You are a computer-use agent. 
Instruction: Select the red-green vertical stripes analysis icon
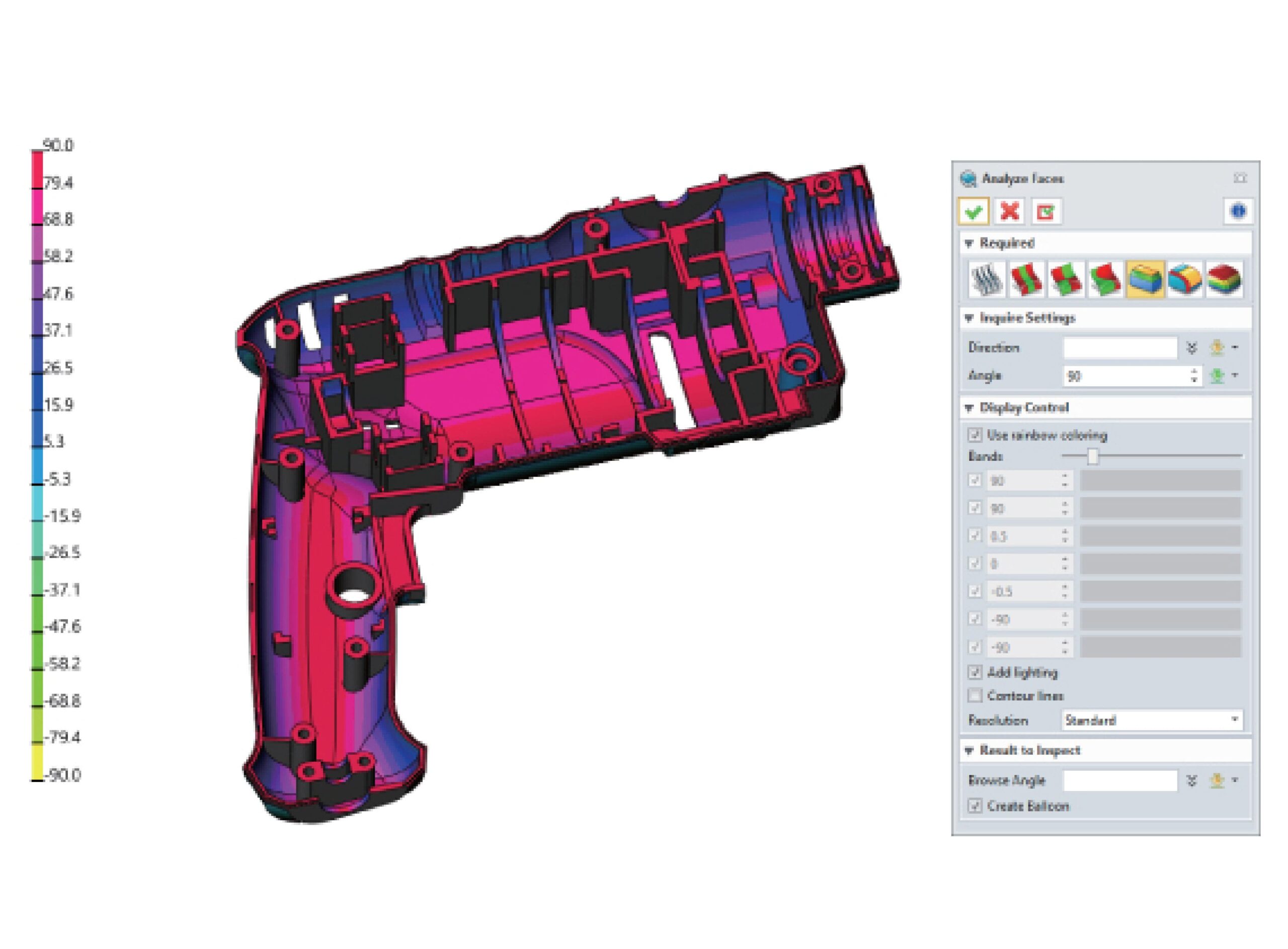pyautogui.click(x=1026, y=279)
